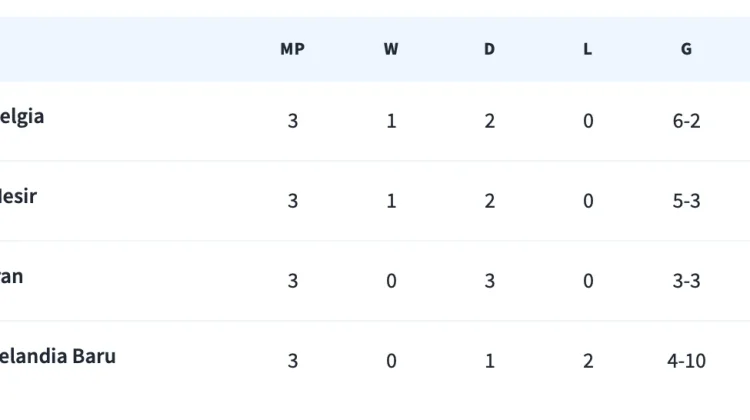Select the 4-10 goals cell
Screen dimensions: 750x420
pos(686,361)
